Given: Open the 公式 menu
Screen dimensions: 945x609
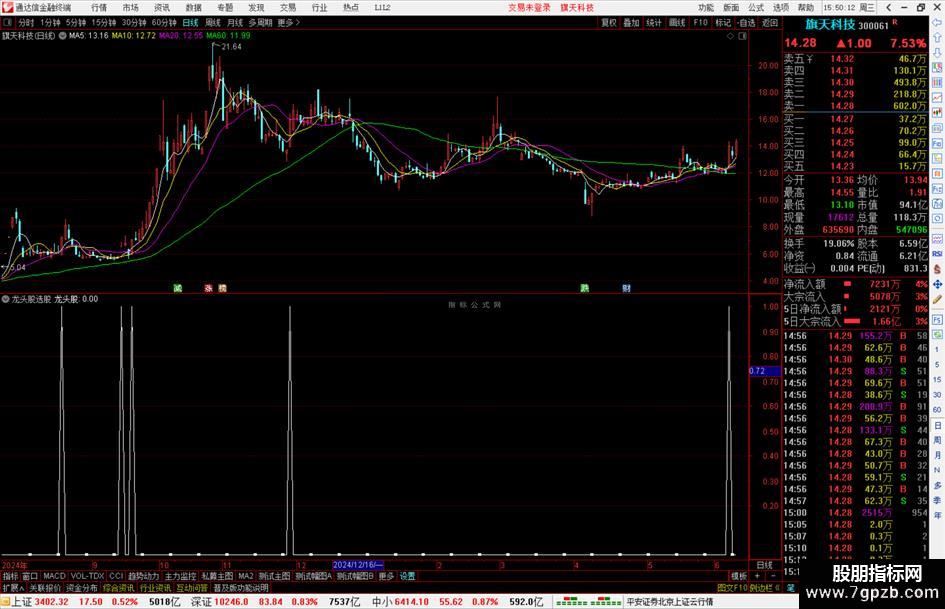Looking at the screenshot, I should point(756,7).
